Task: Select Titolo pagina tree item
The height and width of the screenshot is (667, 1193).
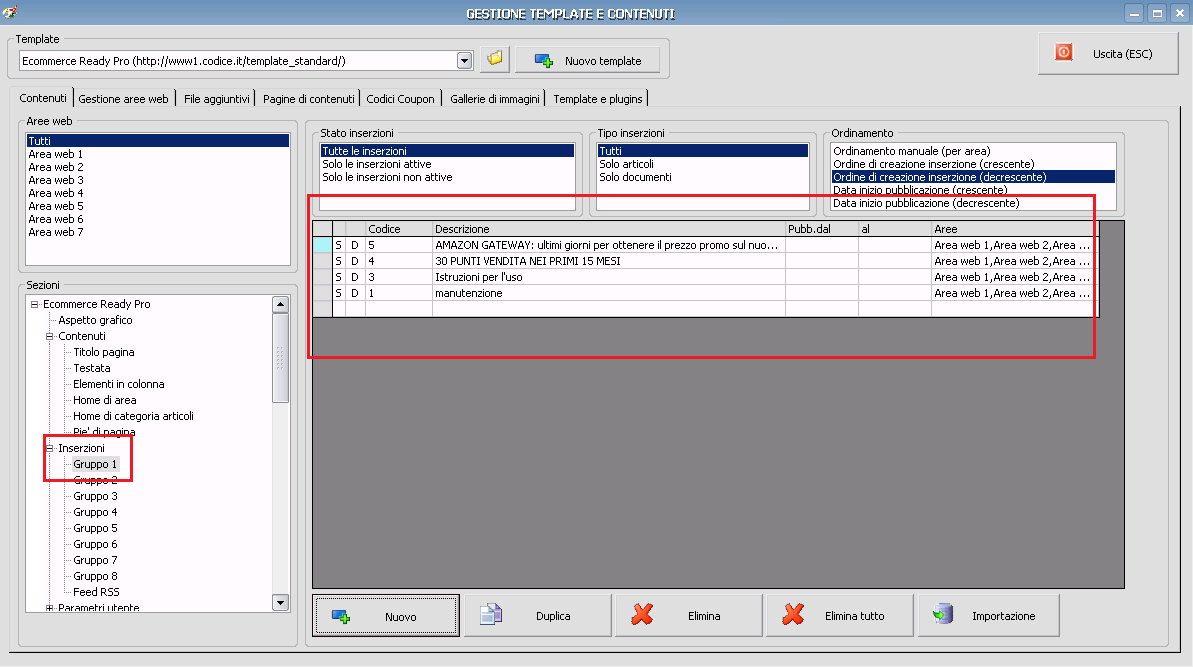Action: (x=103, y=352)
